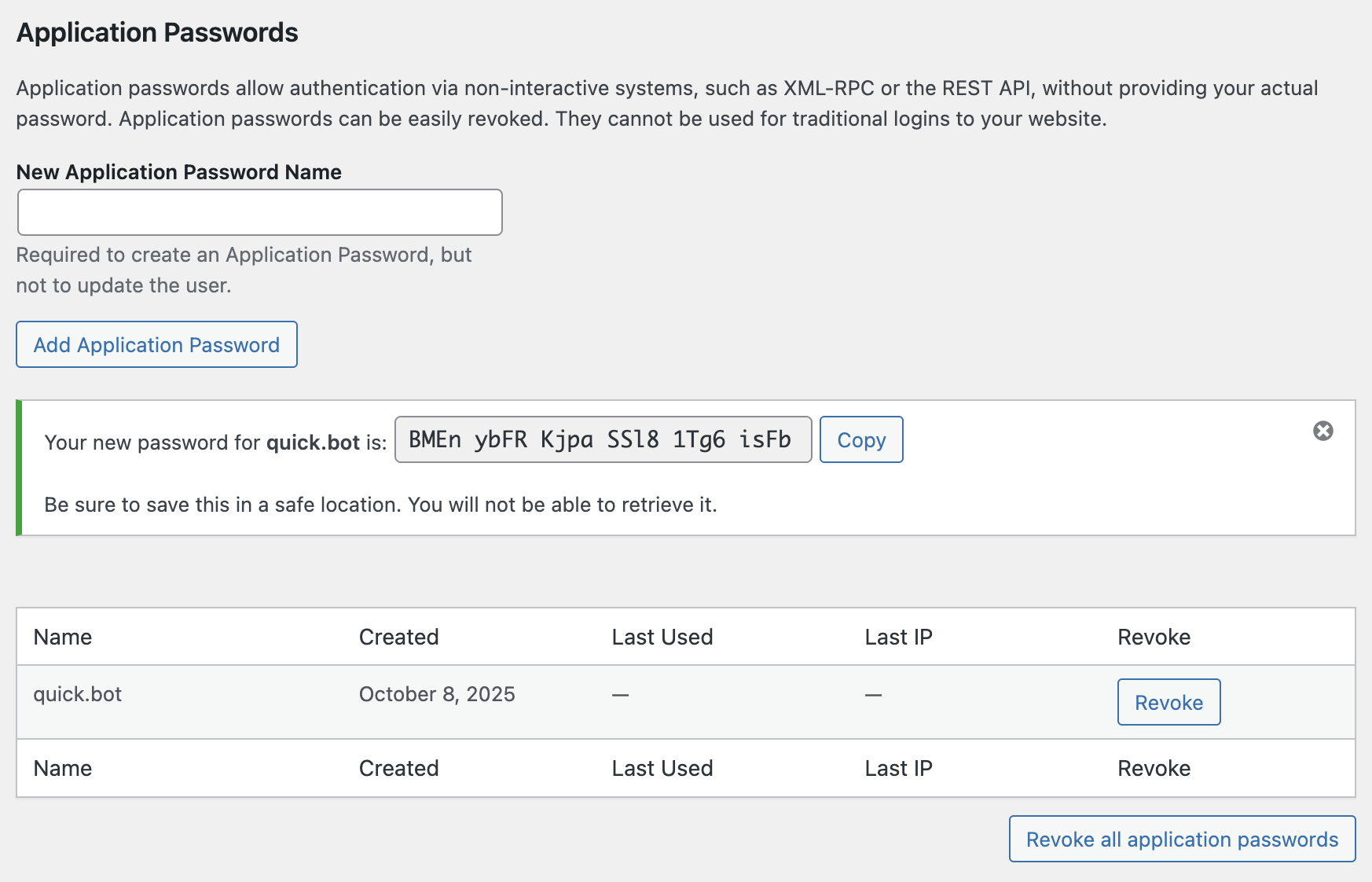This screenshot has height=882, width=1372.
Task: Dismiss the new password notice
Action: click(x=1323, y=429)
